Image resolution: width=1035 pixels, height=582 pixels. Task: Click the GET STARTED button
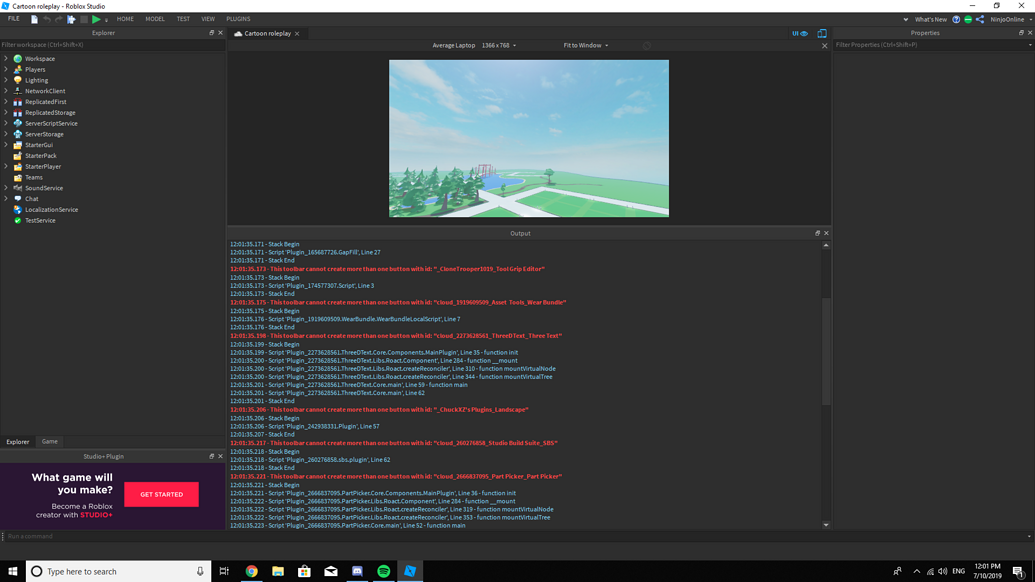(x=162, y=494)
